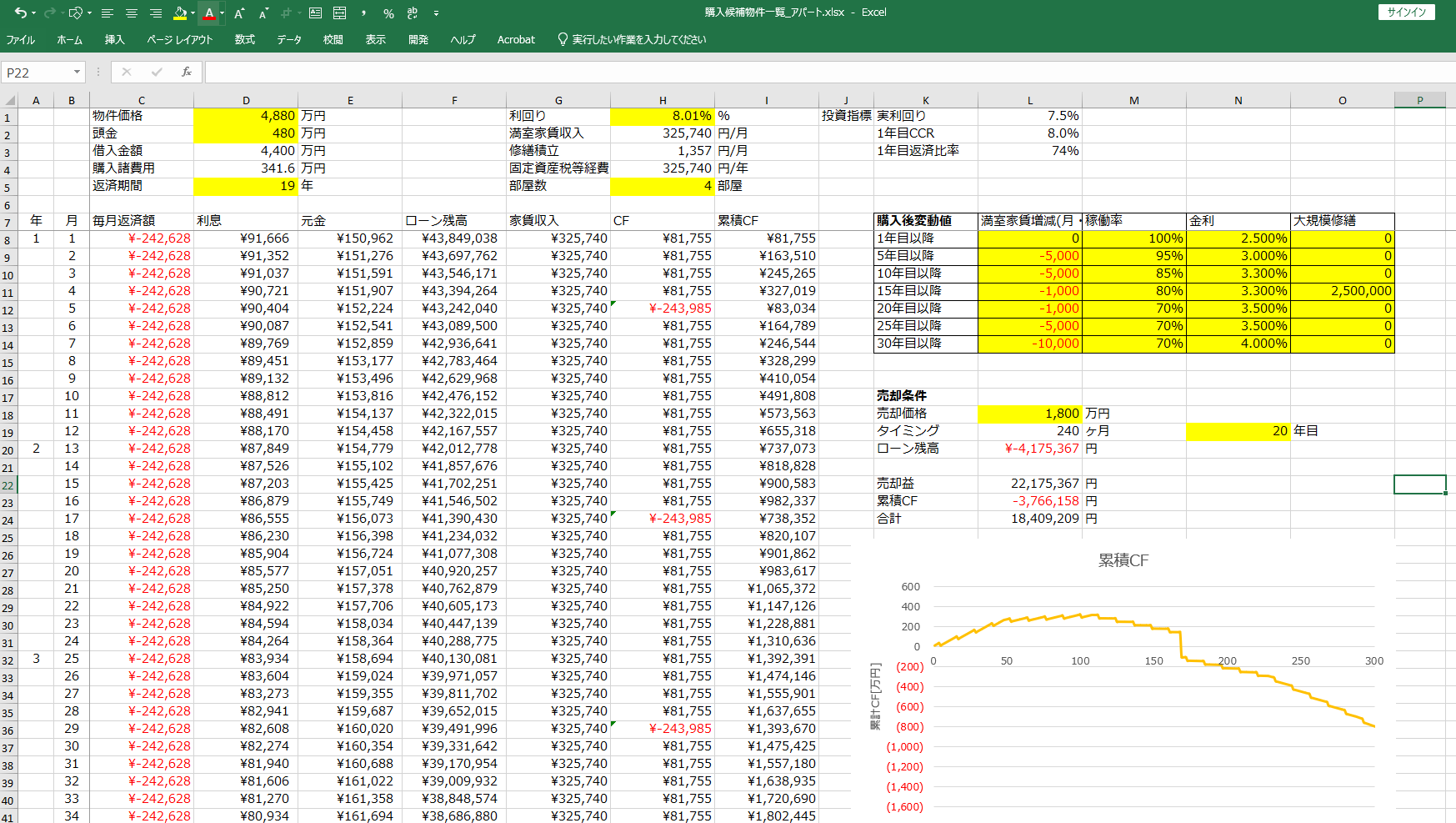Image resolution: width=1456 pixels, height=823 pixels.
Task: Open the ページ レイアウト ribbon tab
Action: 180,39
